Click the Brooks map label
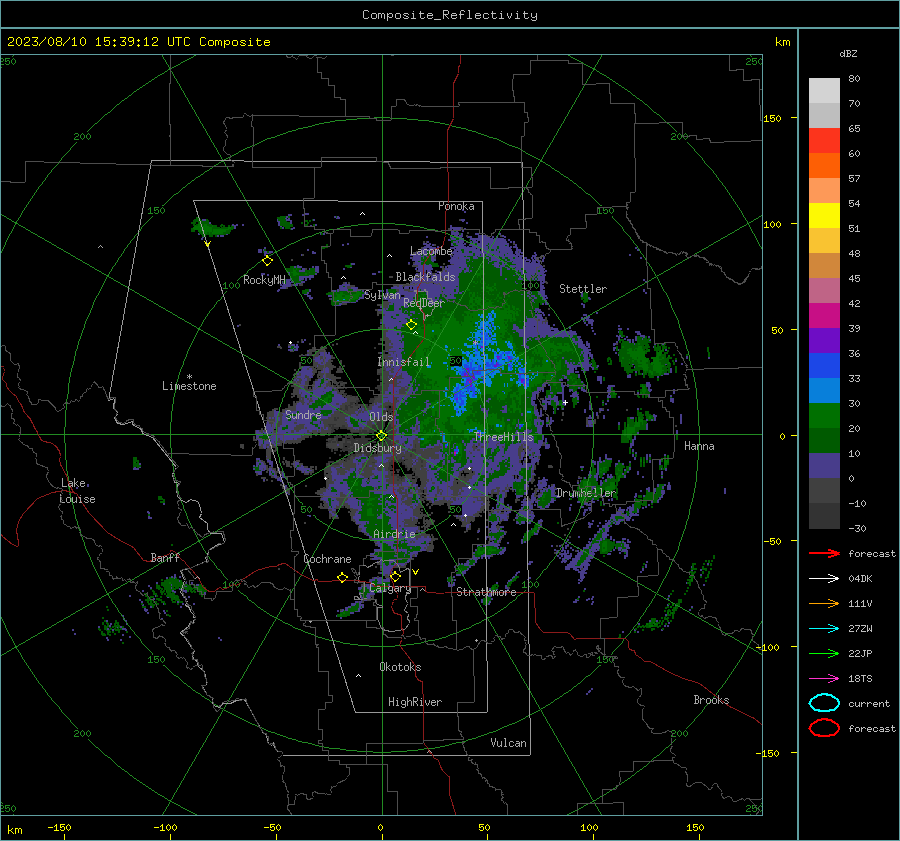 tap(711, 700)
